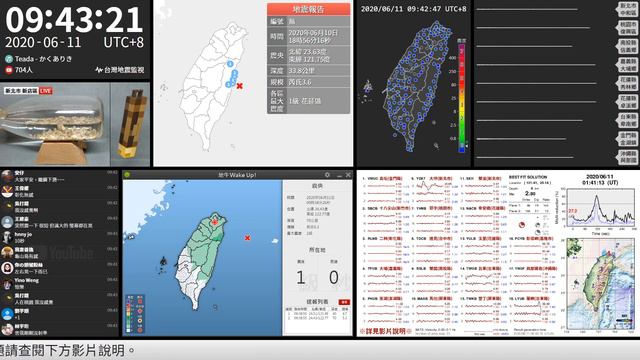Screen dimensions: 640x360
Task: Minimize the Wake Up! window
Action: pos(339,175)
